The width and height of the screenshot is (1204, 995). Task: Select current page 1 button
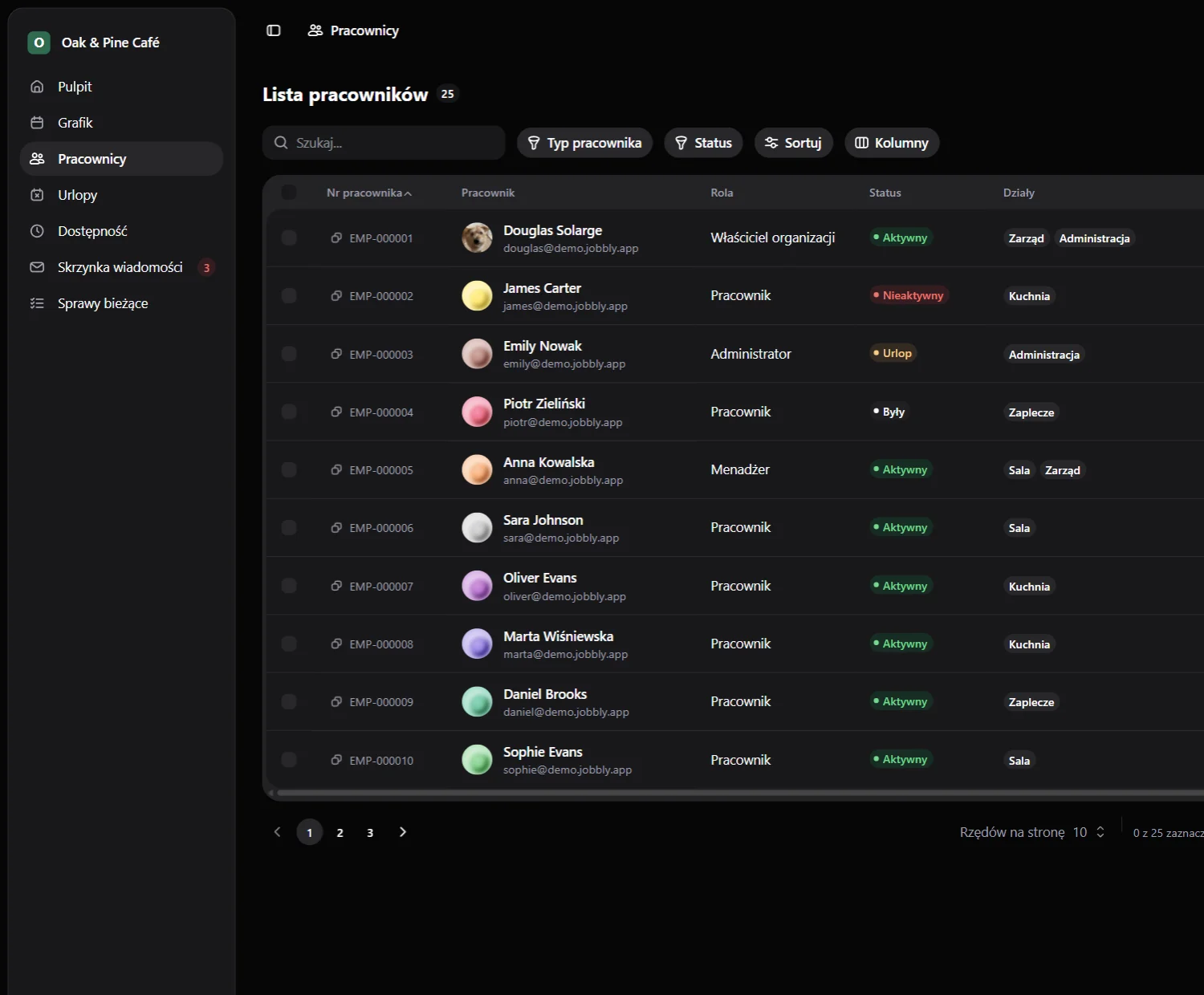point(310,832)
